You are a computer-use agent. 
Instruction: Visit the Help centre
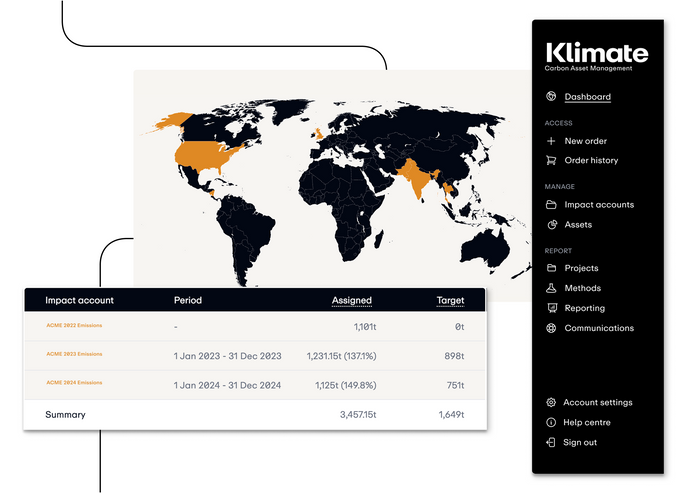tap(587, 422)
